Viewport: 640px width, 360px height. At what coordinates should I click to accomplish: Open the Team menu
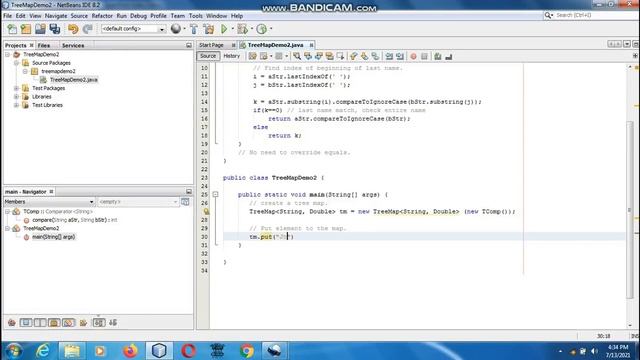pyautogui.click(x=178, y=16)
